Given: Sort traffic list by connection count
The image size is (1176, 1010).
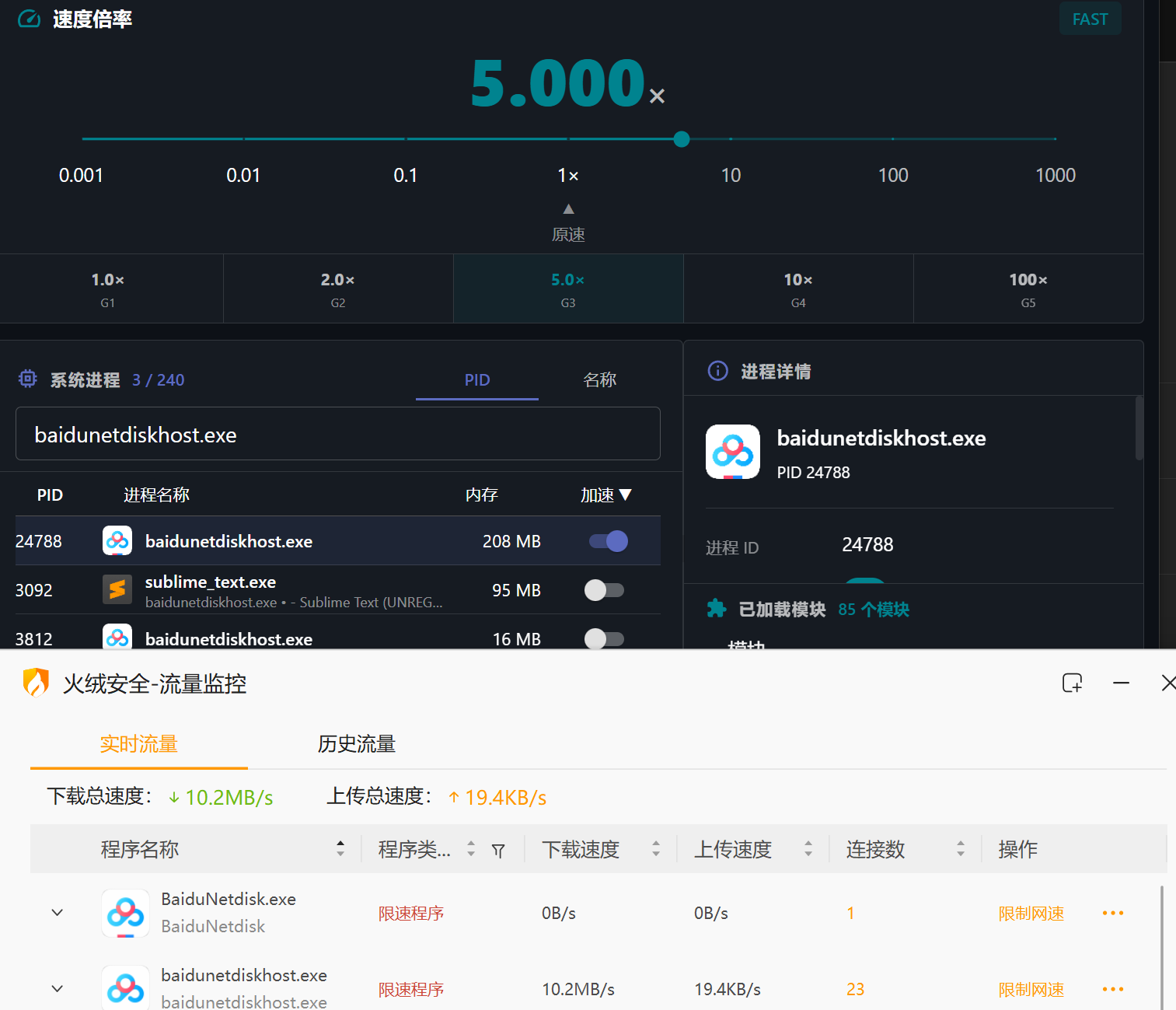Looking at the screenshot, I should (961, 848).
